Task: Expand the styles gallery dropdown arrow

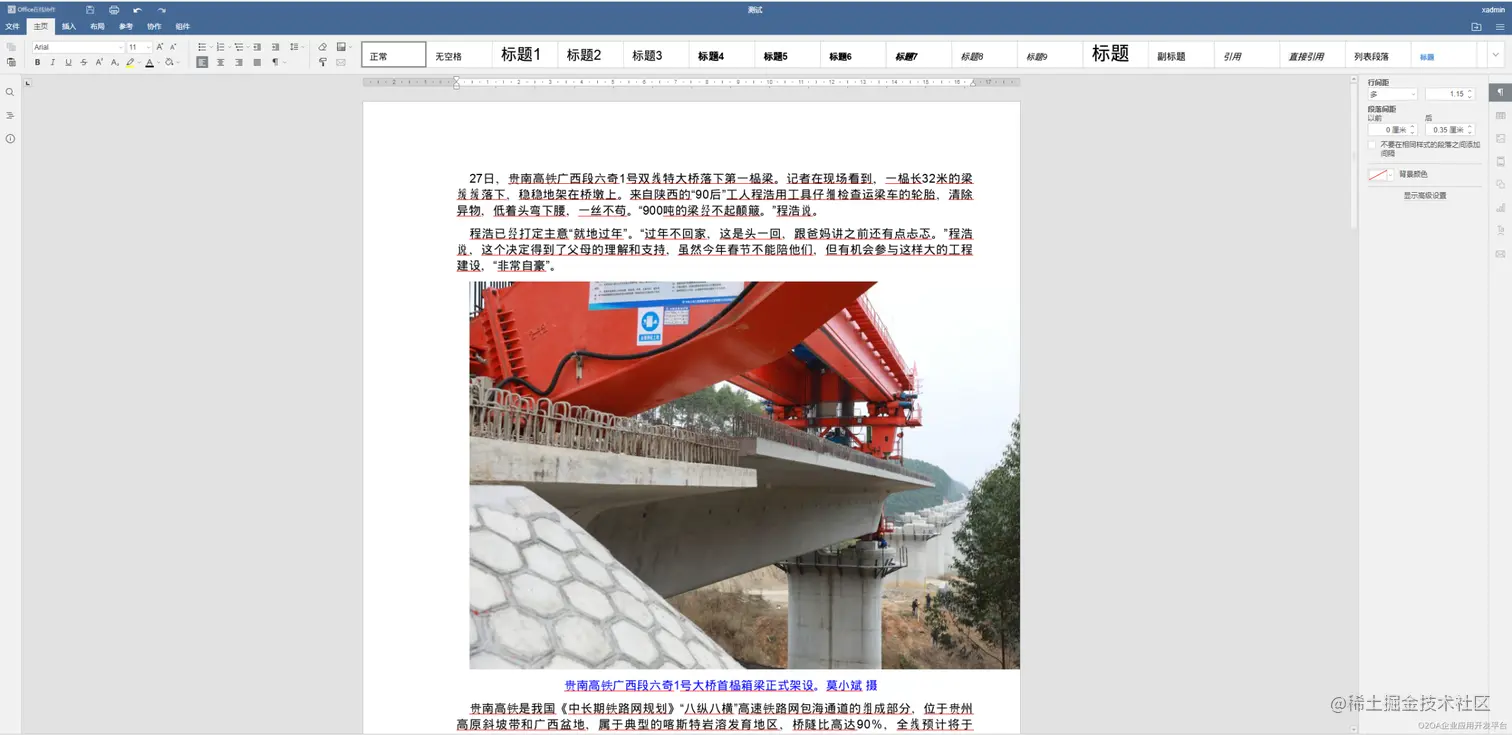Action: tap(1496, 55)
